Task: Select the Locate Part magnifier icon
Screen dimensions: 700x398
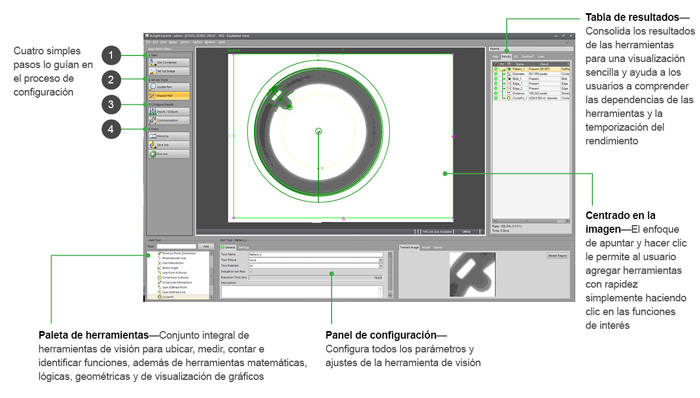Action: click(x=153, y=87)
